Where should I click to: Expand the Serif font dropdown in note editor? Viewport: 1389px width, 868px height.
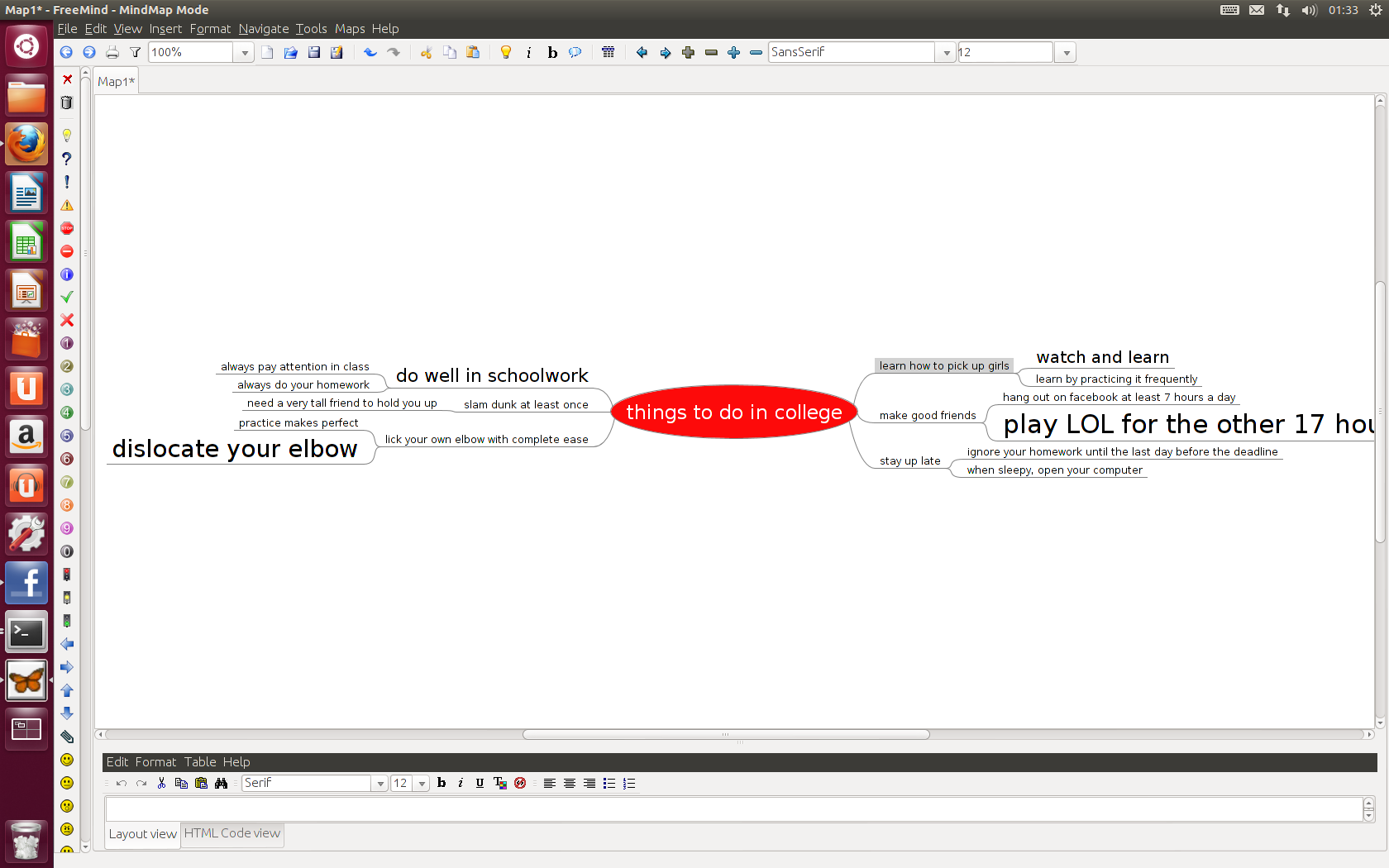(x=380, y=783)
